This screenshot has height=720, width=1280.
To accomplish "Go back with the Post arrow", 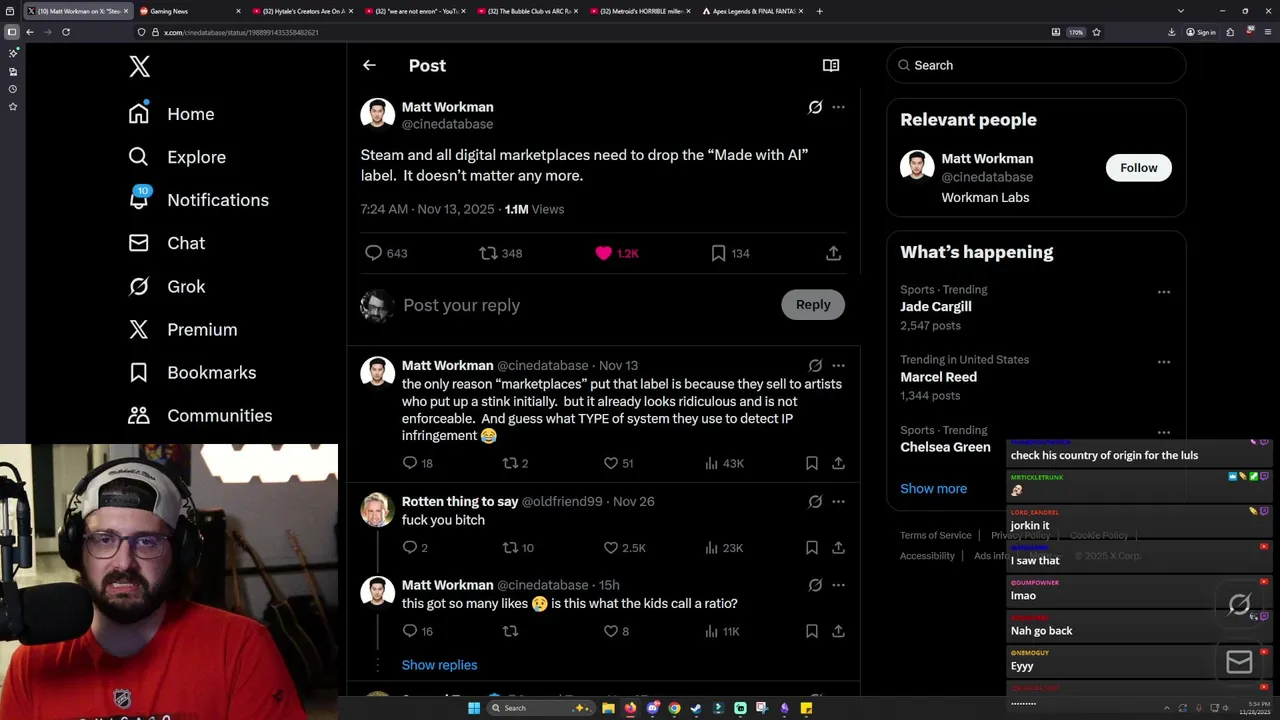I will [x=369, y=65].
